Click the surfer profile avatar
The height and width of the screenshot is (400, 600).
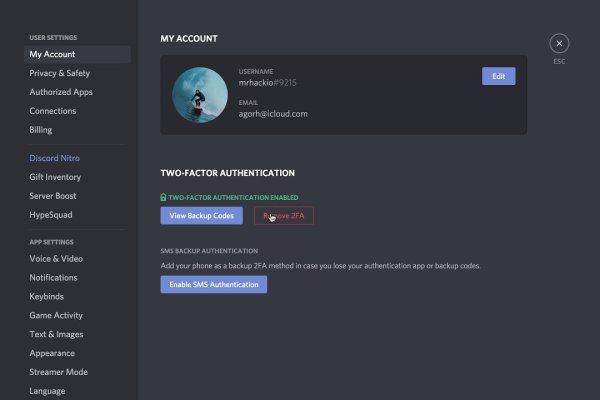[x=197, y=95]
